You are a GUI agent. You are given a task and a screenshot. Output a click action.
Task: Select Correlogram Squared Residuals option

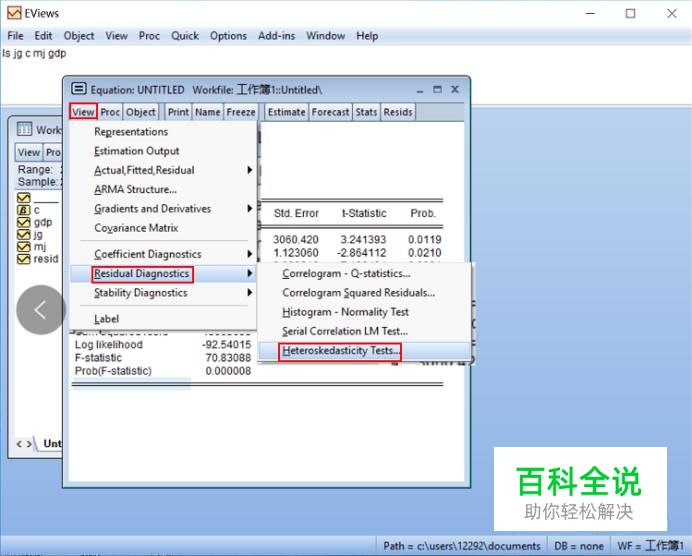[x=358, y=293]
